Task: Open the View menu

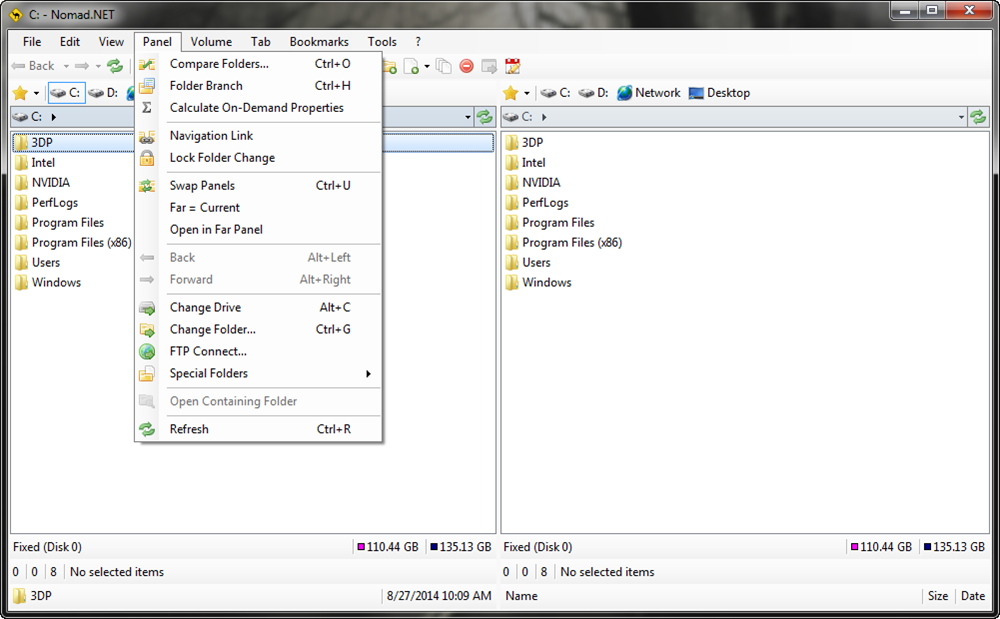Action: pos(111,42)
